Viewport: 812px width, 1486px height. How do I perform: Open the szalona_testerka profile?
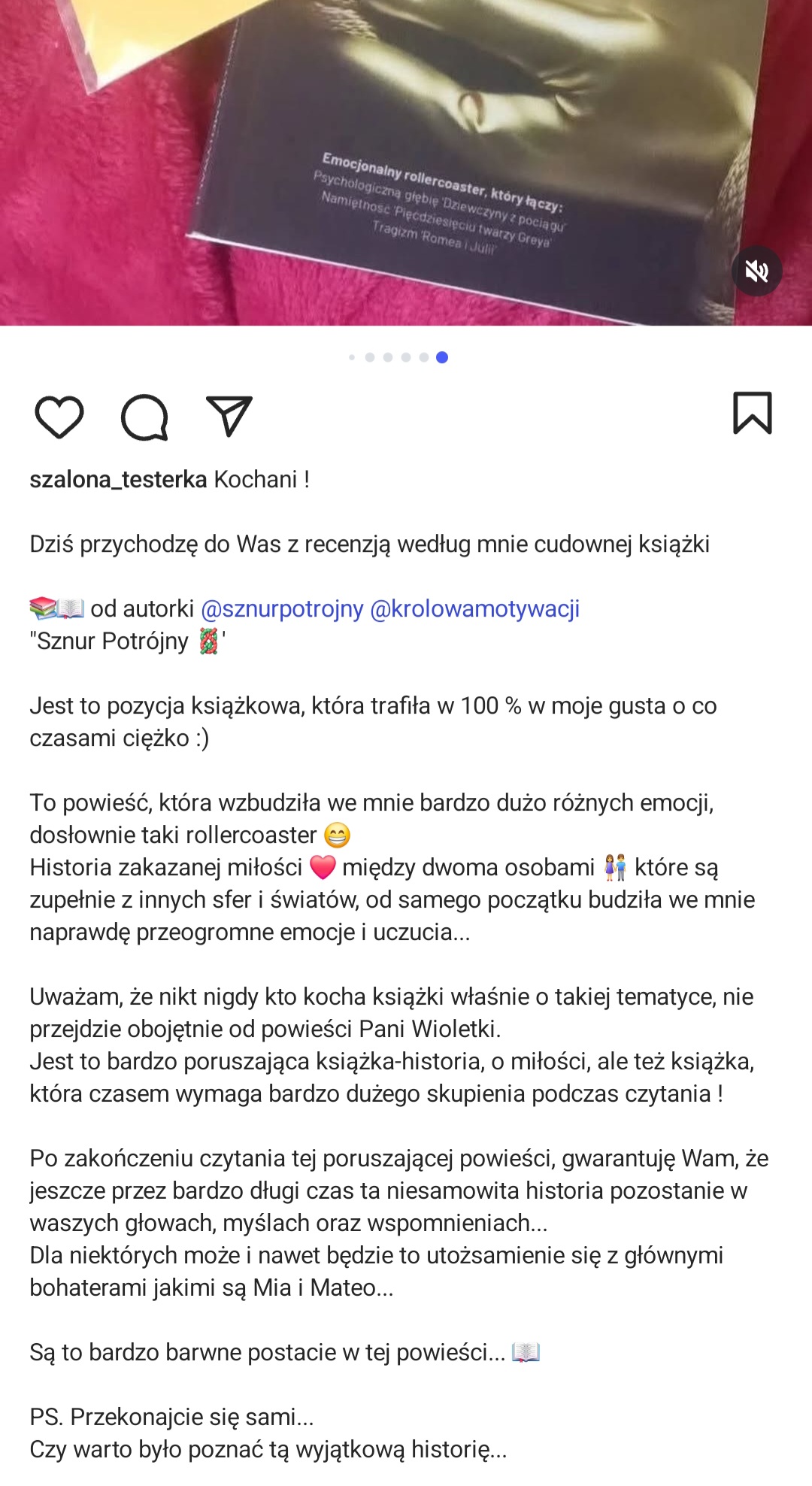pyautogui.click(x=118, y=479)
